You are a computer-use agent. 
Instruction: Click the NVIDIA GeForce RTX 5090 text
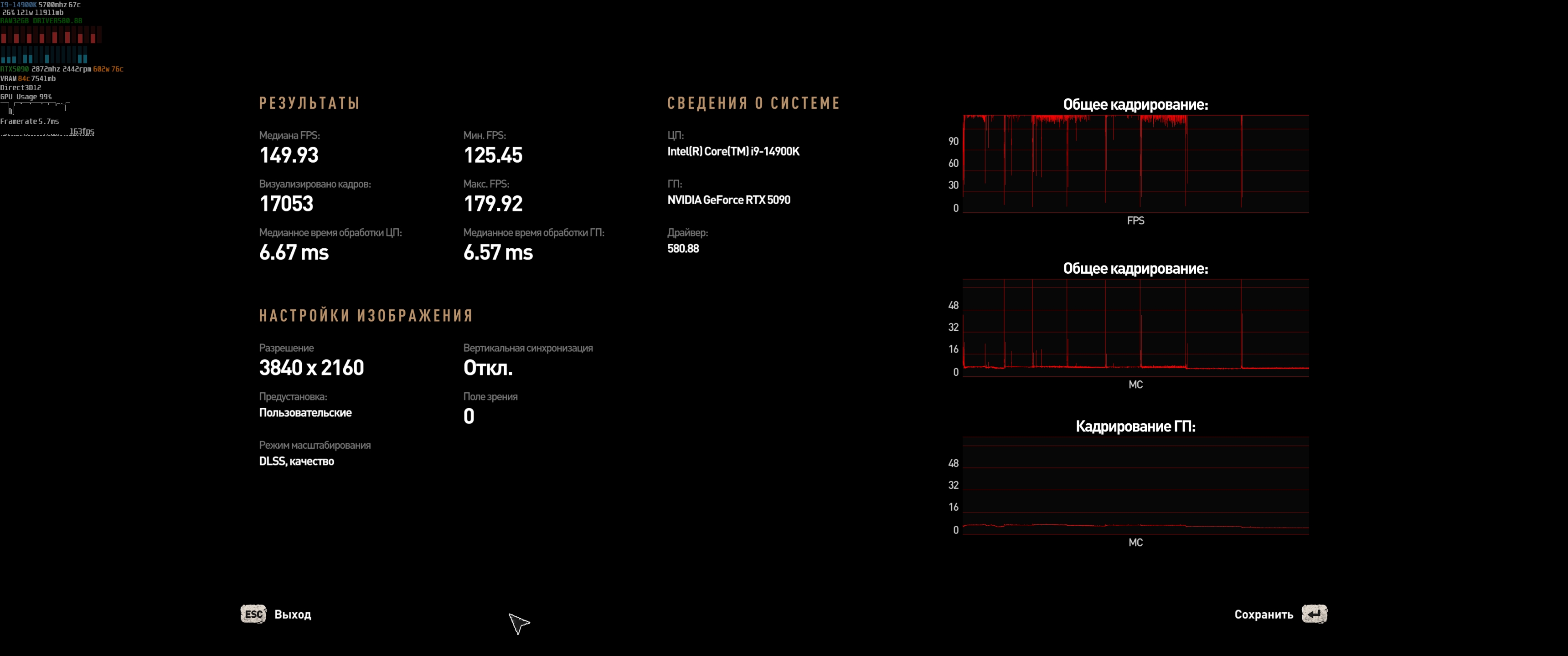pyautogui.click(x=728, y=200)
